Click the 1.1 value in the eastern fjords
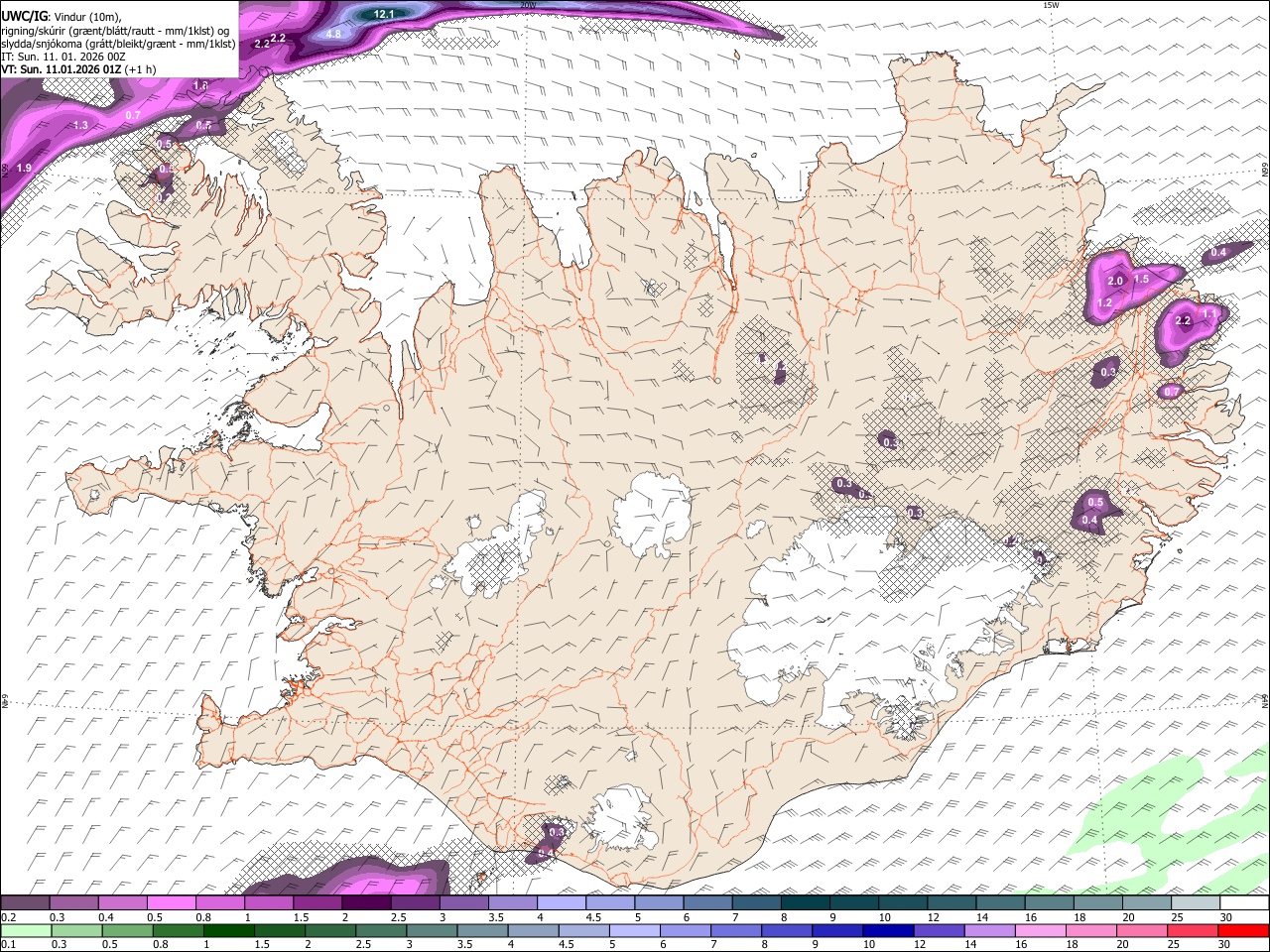This screenshot has width=1270, height=952. point(1209,313)
